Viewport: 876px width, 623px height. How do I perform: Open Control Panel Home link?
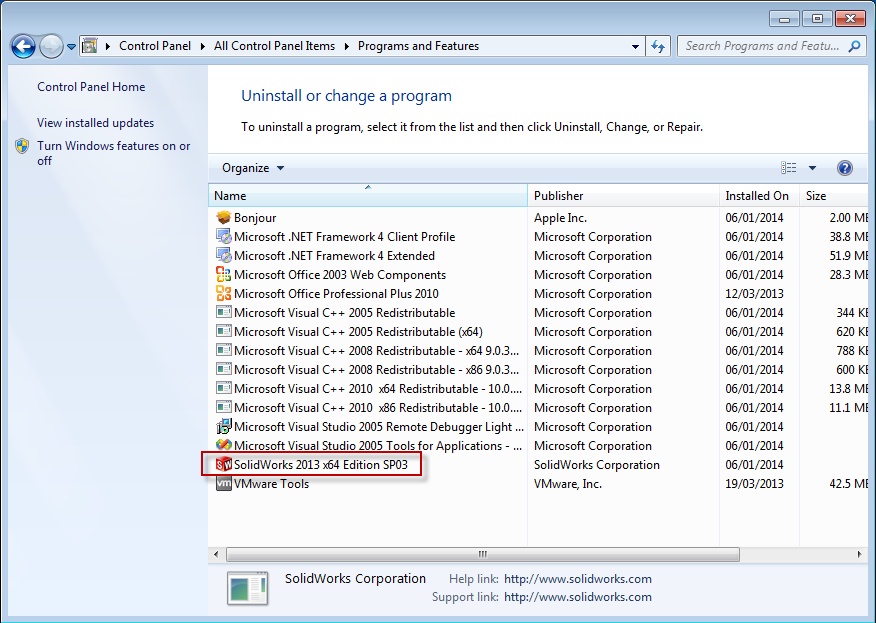point(91,87)
